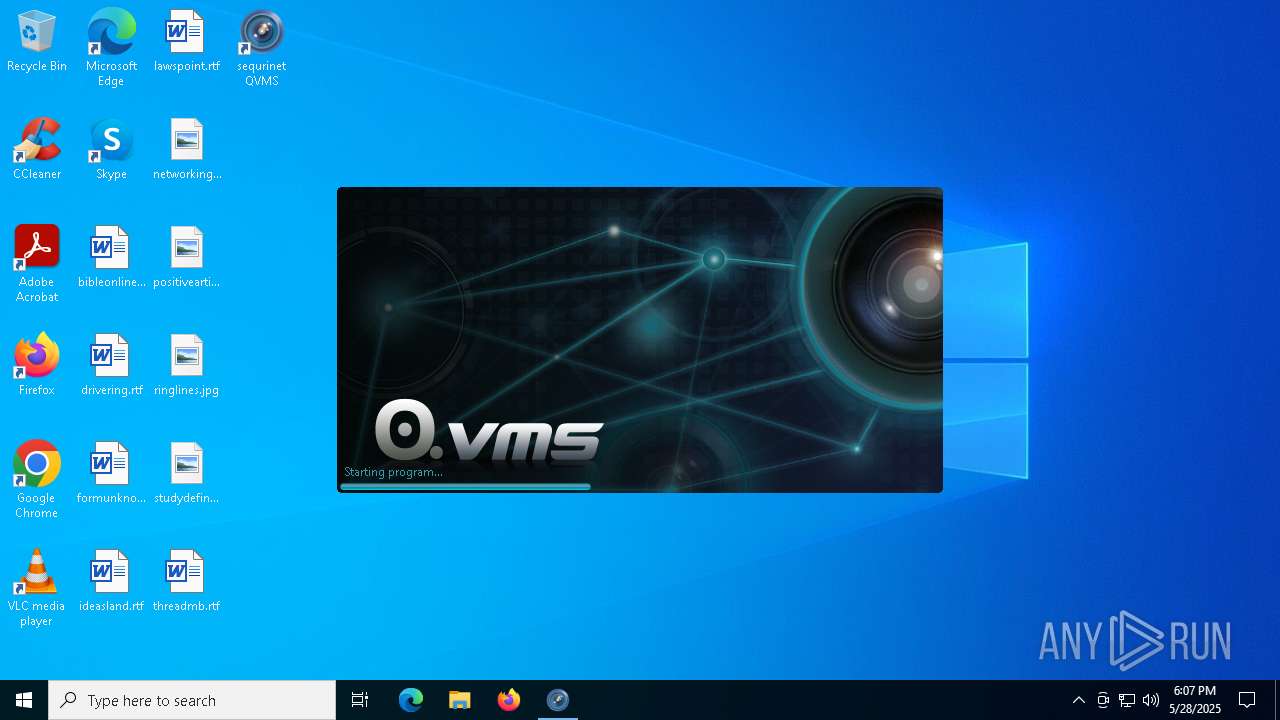Select the positivearti image file icon

[186, 258]
